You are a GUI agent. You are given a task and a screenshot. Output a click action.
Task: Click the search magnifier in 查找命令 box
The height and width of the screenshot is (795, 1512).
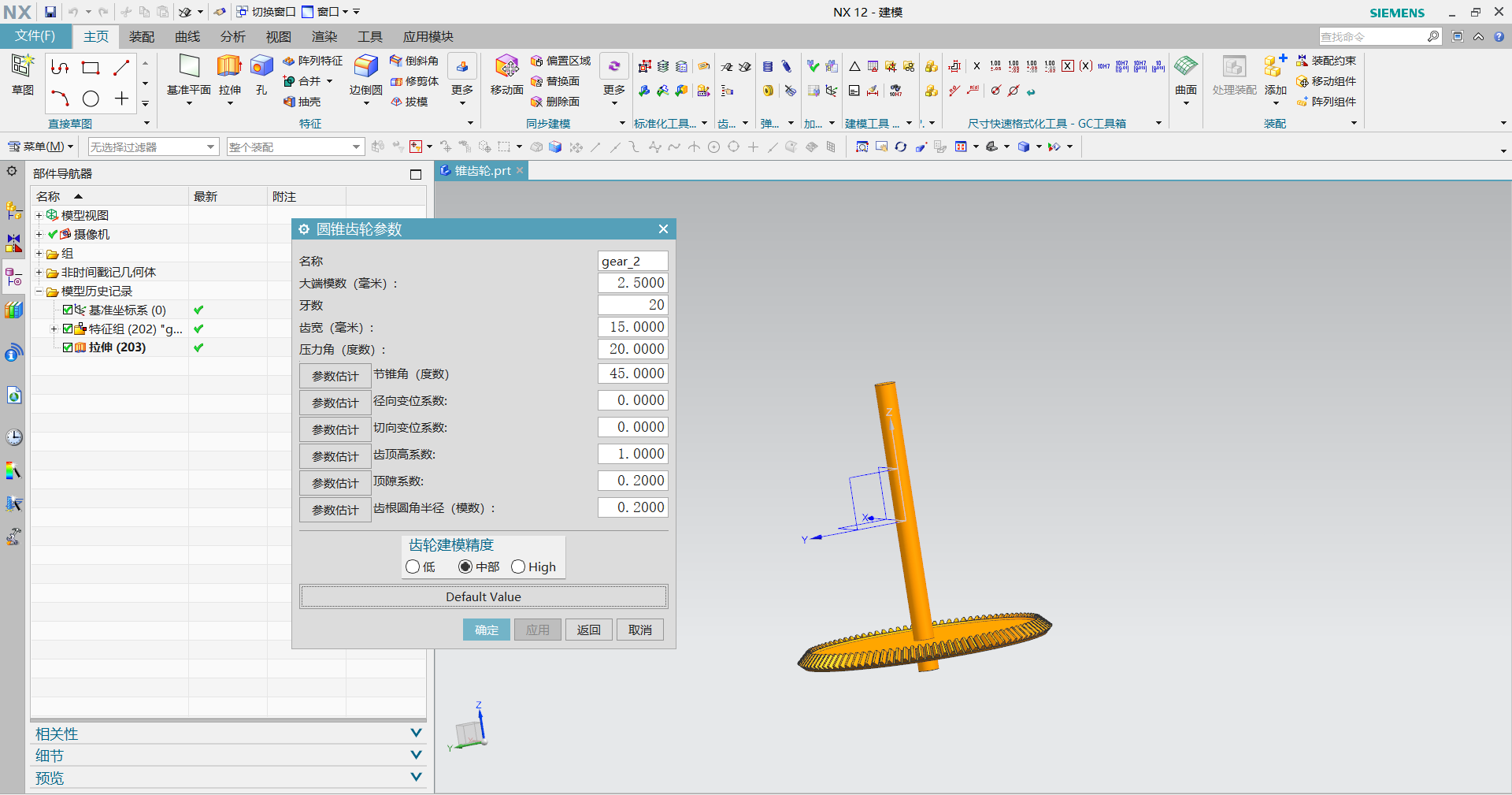pos(1433,36)
